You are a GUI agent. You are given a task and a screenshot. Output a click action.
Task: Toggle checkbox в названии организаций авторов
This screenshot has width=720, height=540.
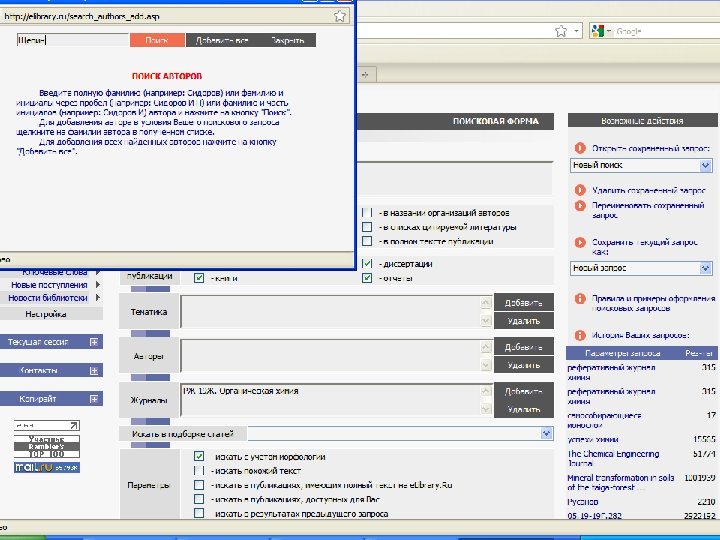pyautogui.click(x=367, y=213)
